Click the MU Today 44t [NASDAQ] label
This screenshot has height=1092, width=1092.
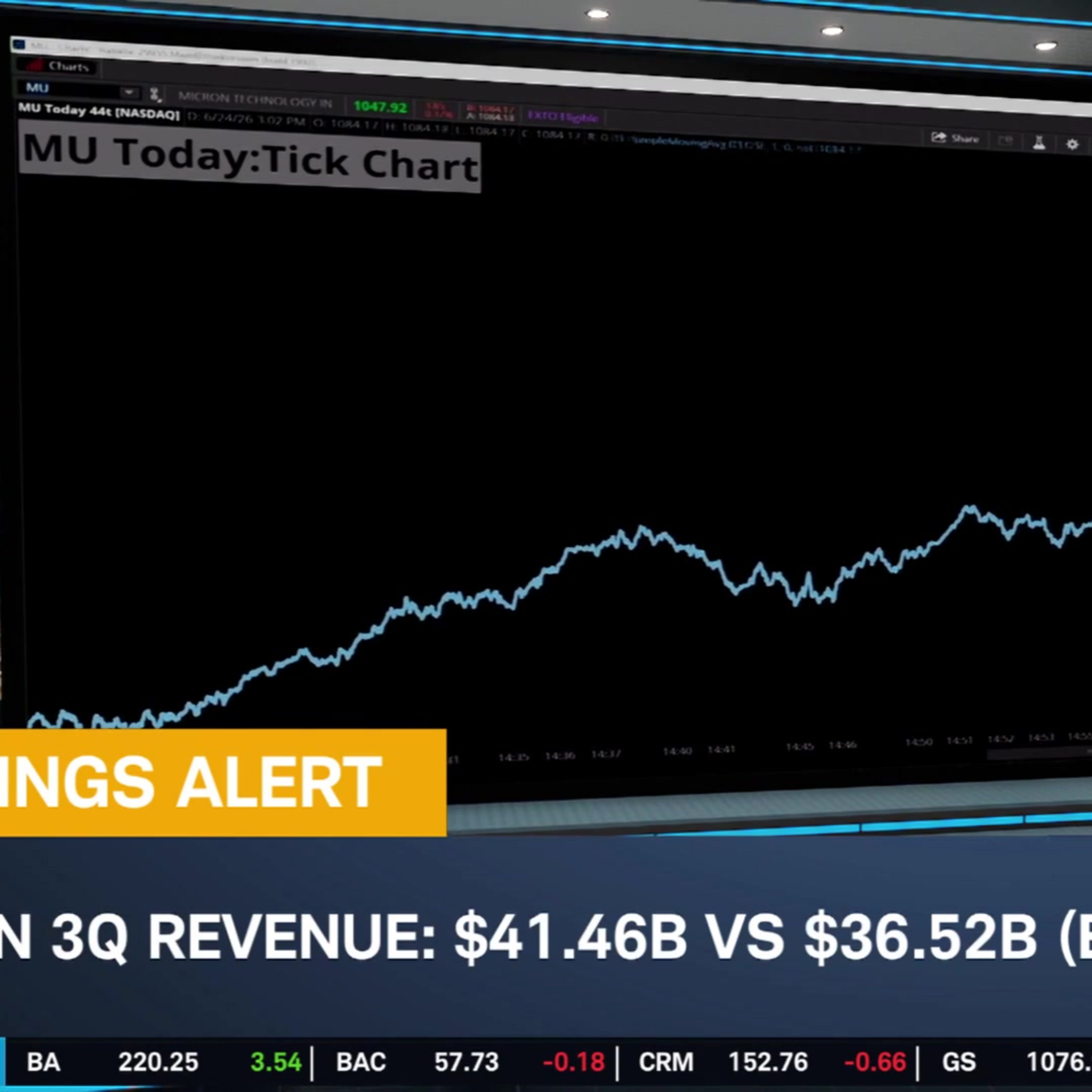click(99, 111)
